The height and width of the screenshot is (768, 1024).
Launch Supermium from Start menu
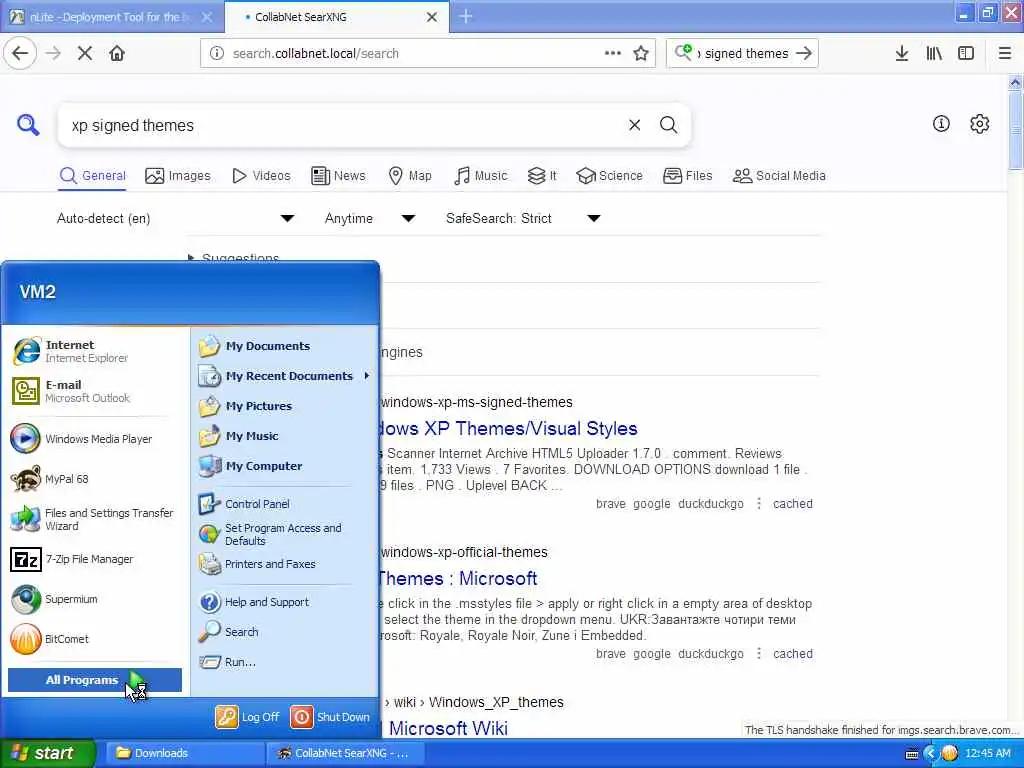tap(95, 599)
